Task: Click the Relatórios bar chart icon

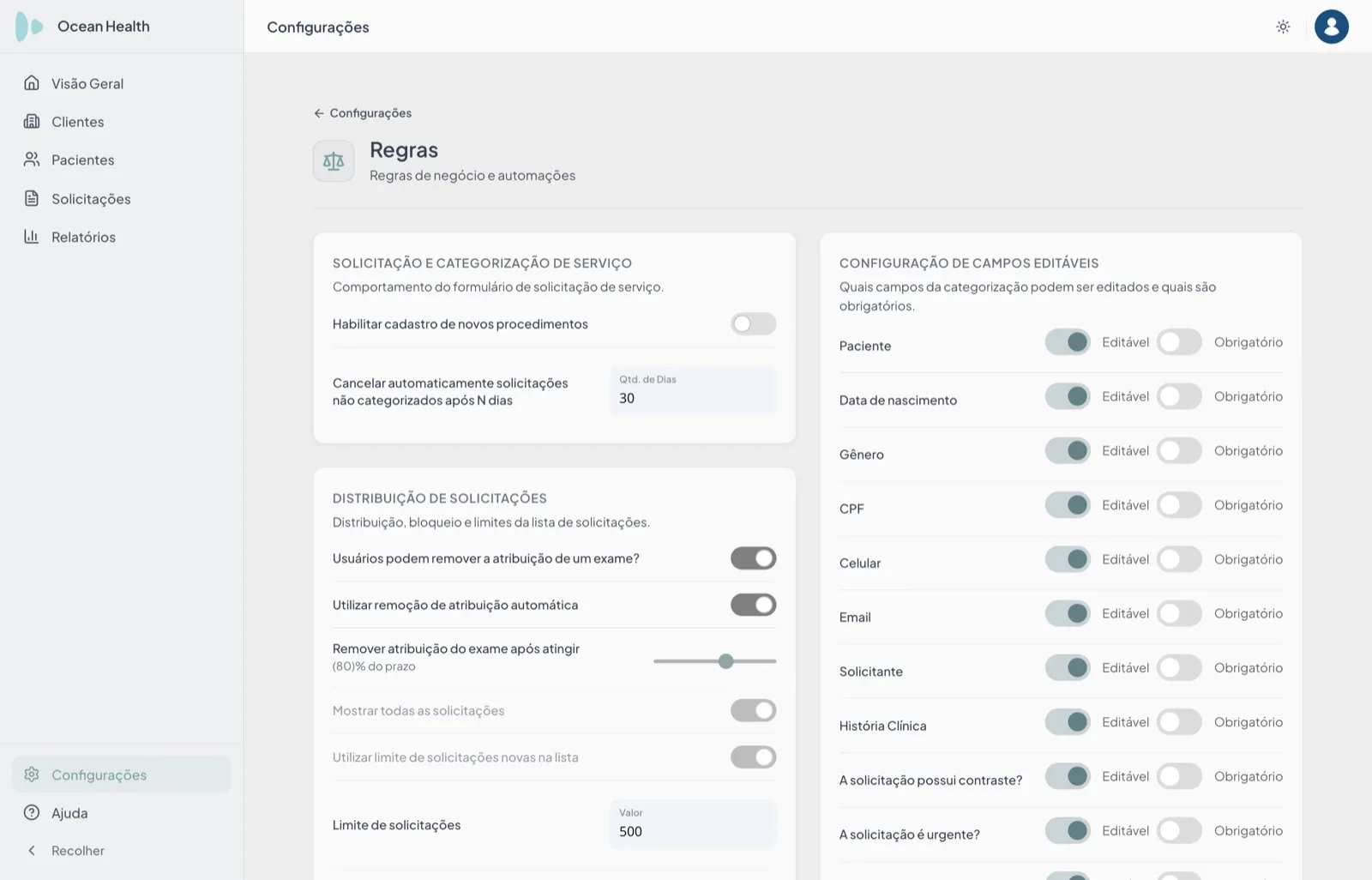Action: [32, 237]
